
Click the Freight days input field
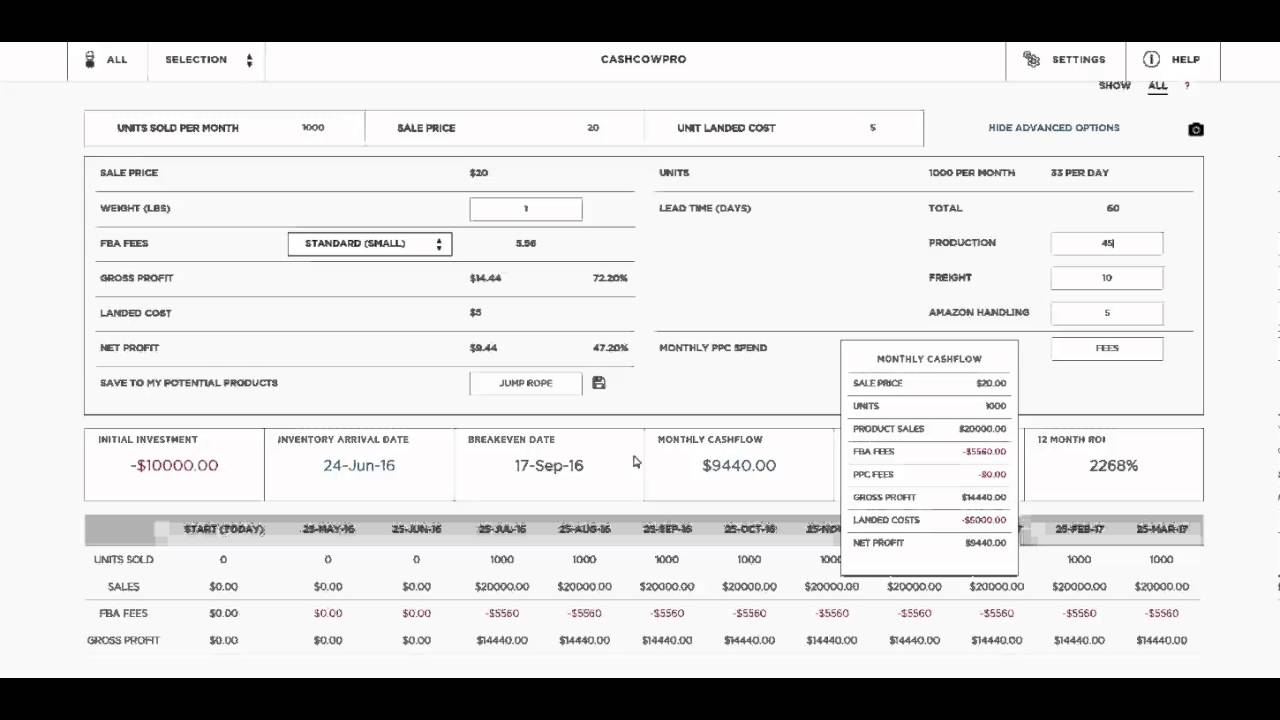point(1107,278)
